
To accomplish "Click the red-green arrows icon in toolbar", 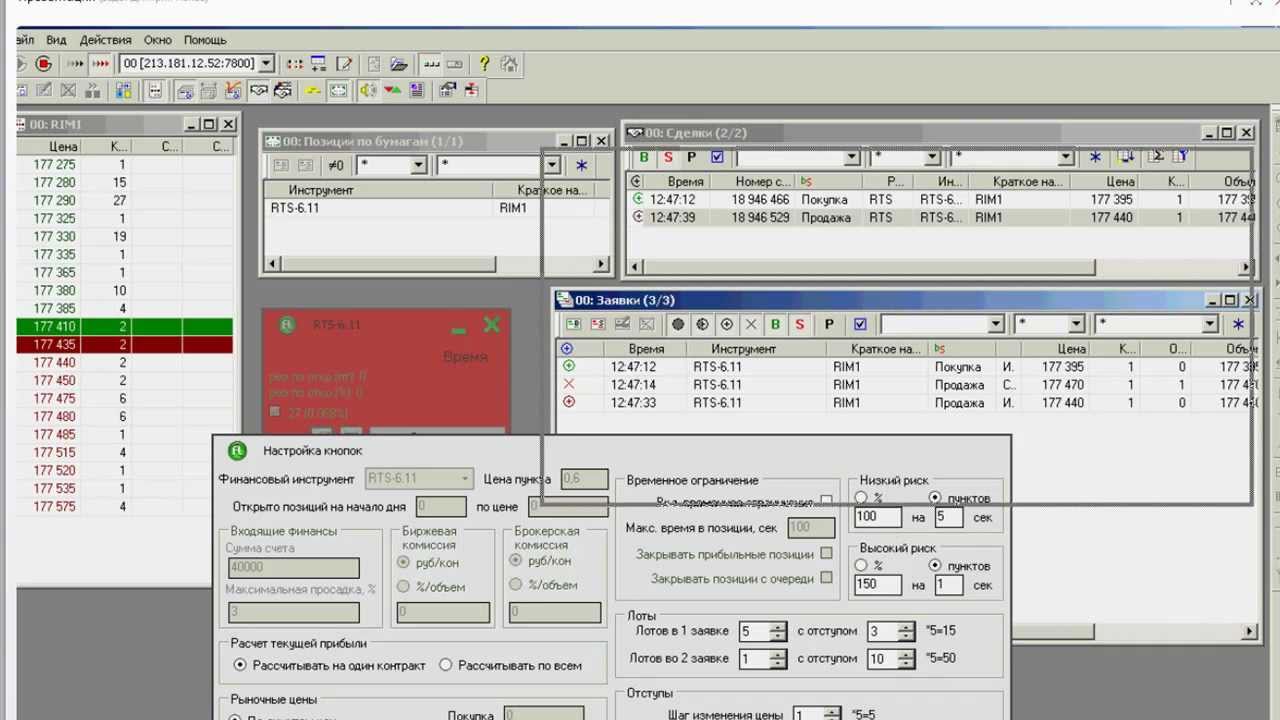I will click(x=392, y=90).
